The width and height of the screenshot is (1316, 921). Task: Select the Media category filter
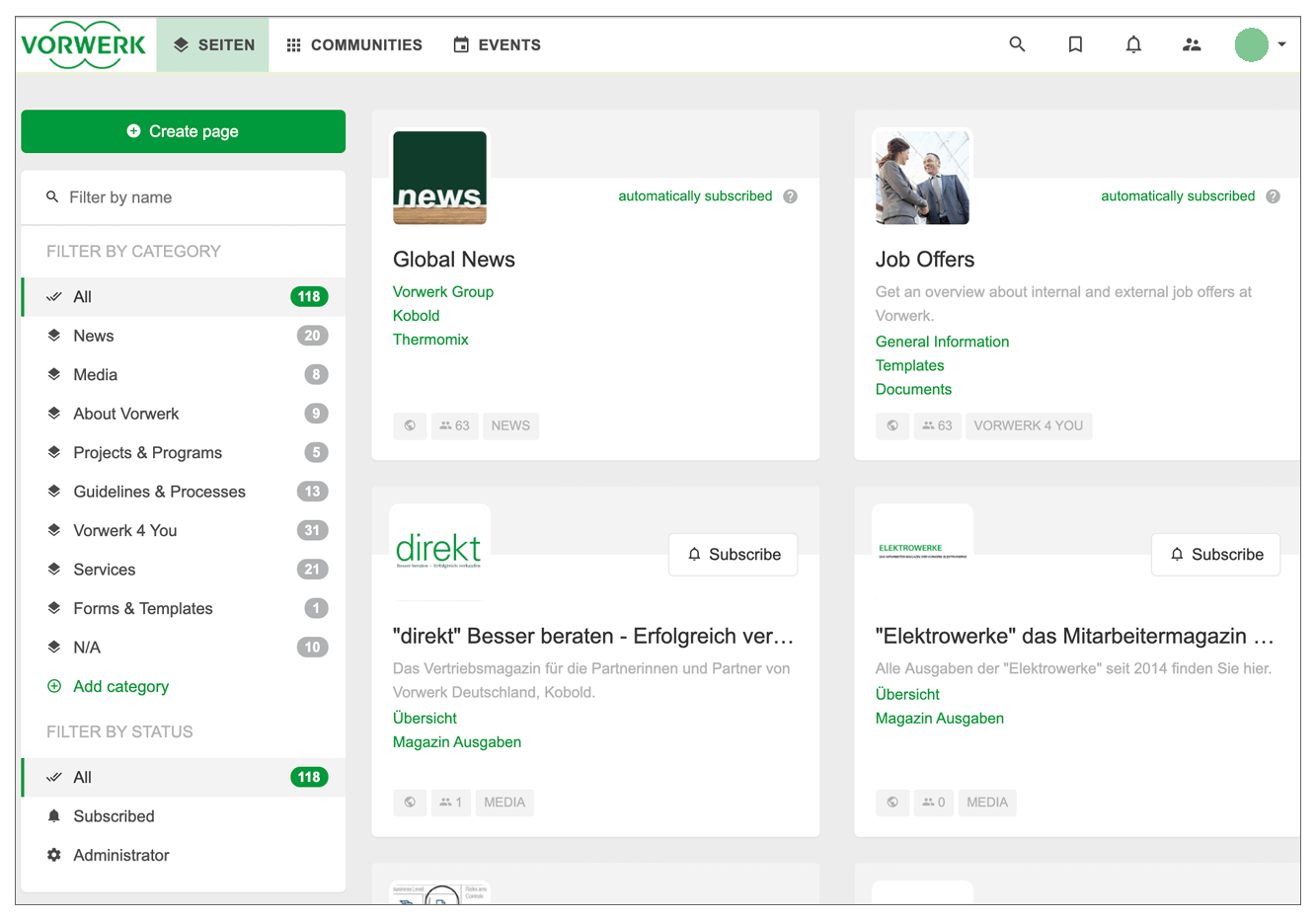(94, 374)
